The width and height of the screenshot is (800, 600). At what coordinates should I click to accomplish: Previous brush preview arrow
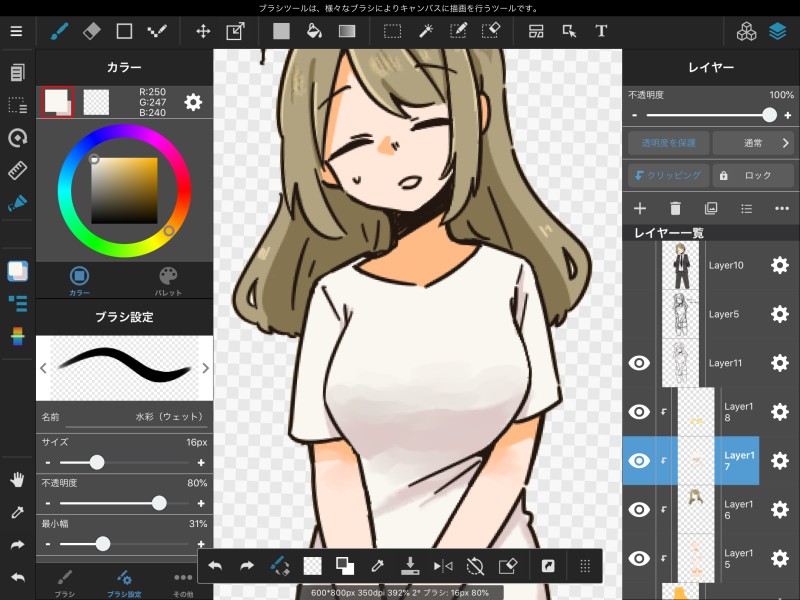(43, 367)
